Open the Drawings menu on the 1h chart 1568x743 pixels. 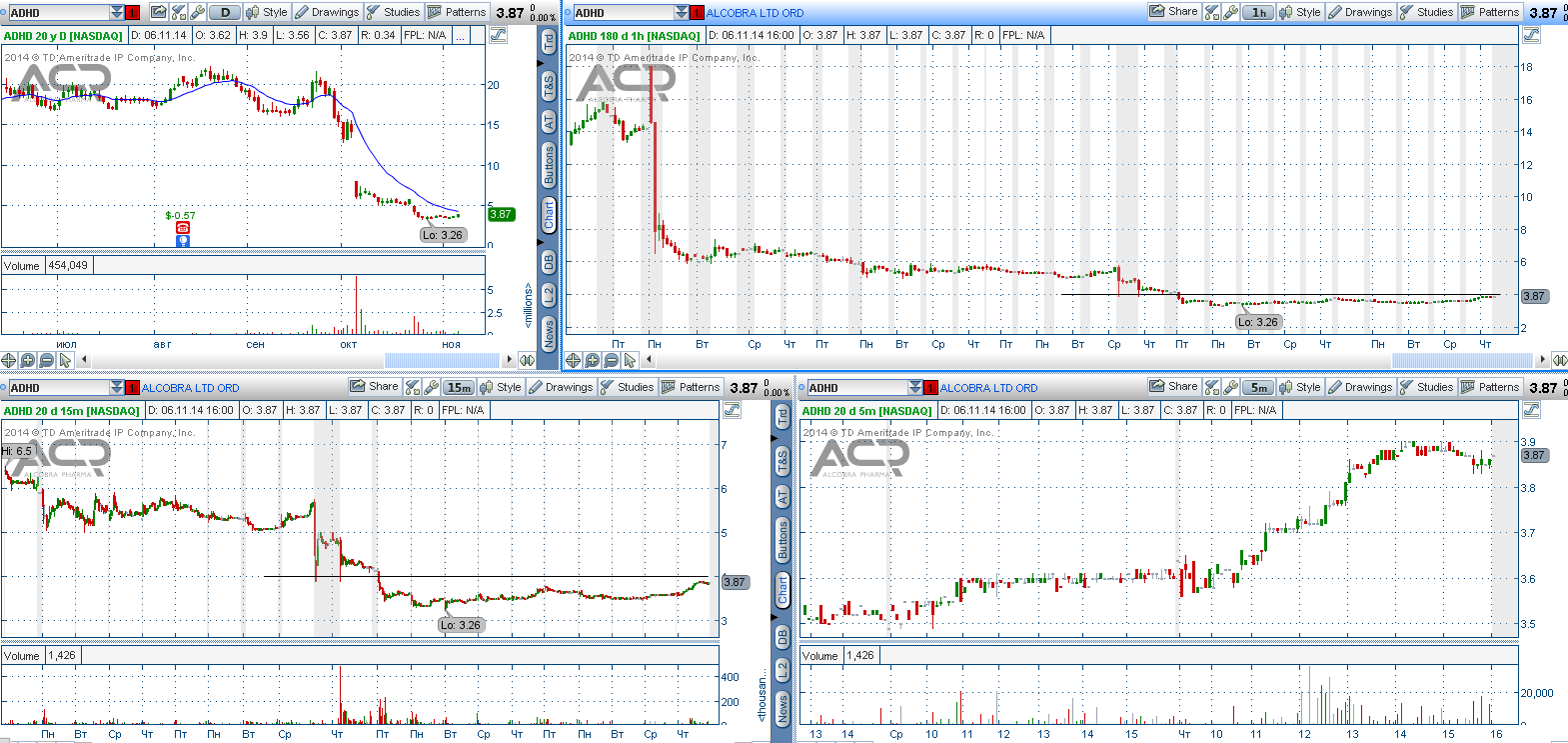(x=1360, y=12)
